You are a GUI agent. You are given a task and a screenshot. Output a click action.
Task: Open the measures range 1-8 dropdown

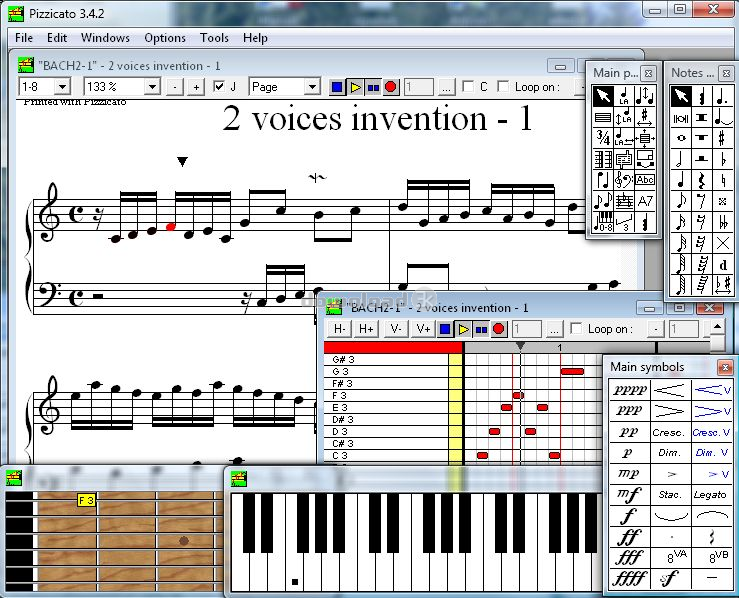pos(62,87)
